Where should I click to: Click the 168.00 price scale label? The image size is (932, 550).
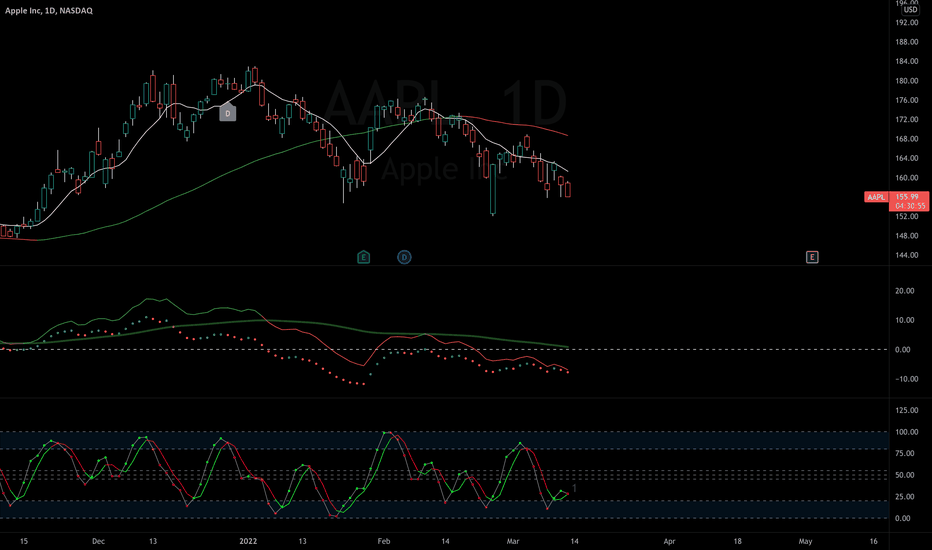click(x=906, y=139)
